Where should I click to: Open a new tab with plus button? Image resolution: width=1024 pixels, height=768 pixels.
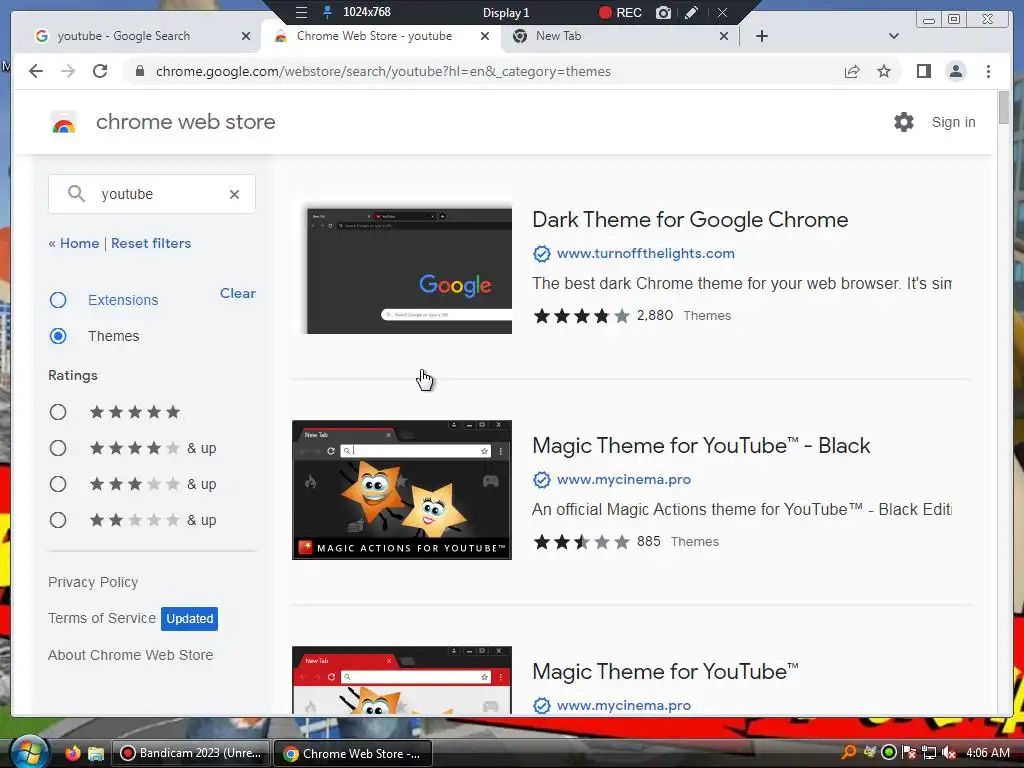coord(761,36)
